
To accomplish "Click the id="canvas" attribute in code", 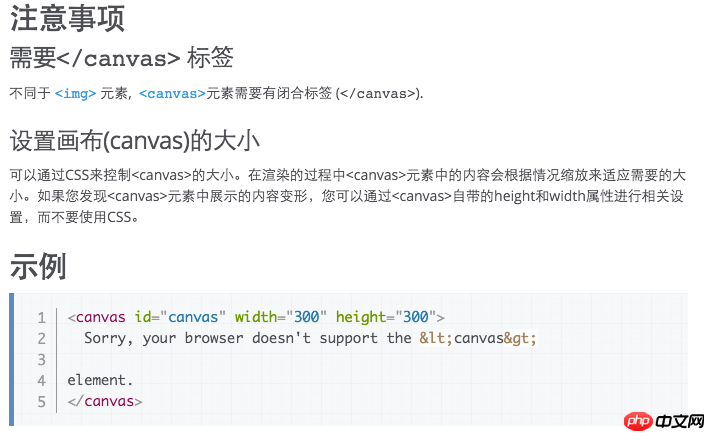I will coord(180,317).
